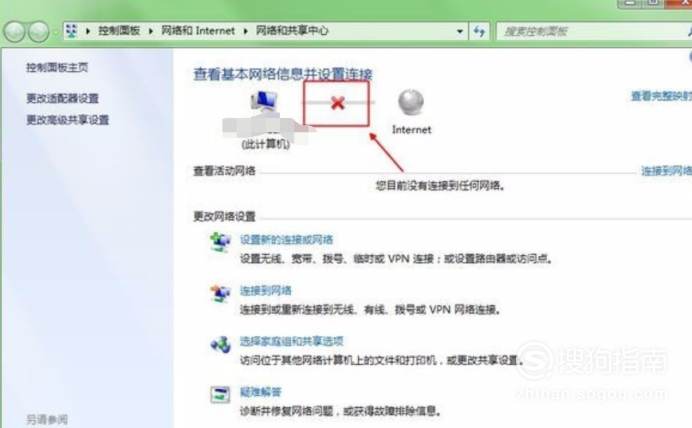Viewport: 692px width, 428px height.
Task: Click the Internet globe icon
Action: [411, 102]
